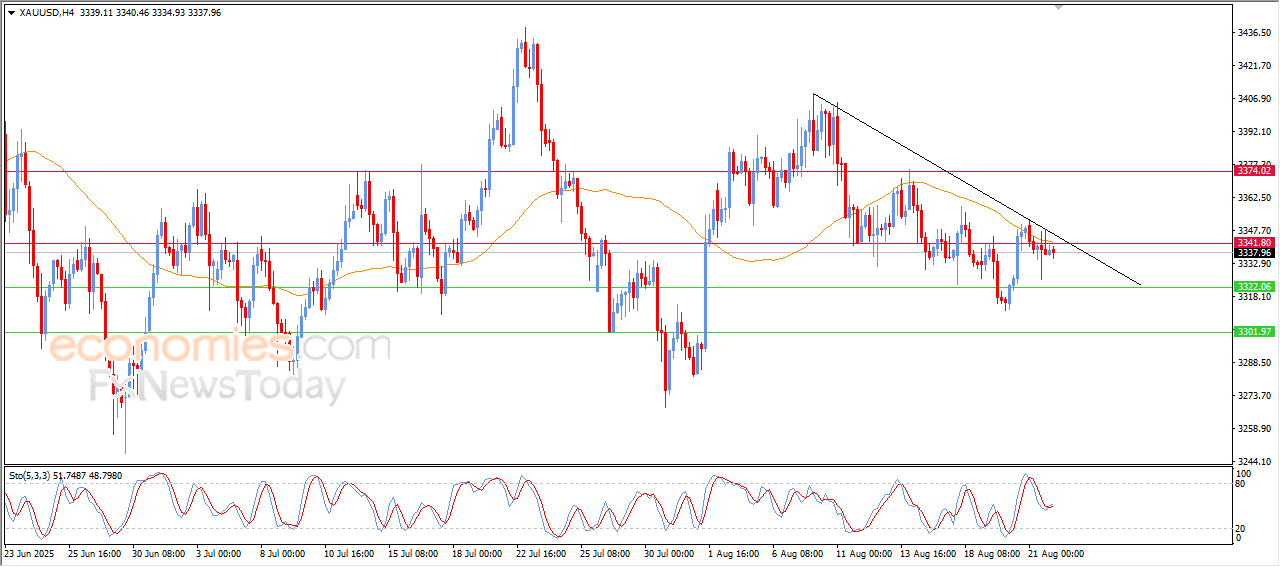This screenshot has height=567, width=1280.
Task: Click the triangle icon before XAUUSD,H4
Action: tap(11, 12)
